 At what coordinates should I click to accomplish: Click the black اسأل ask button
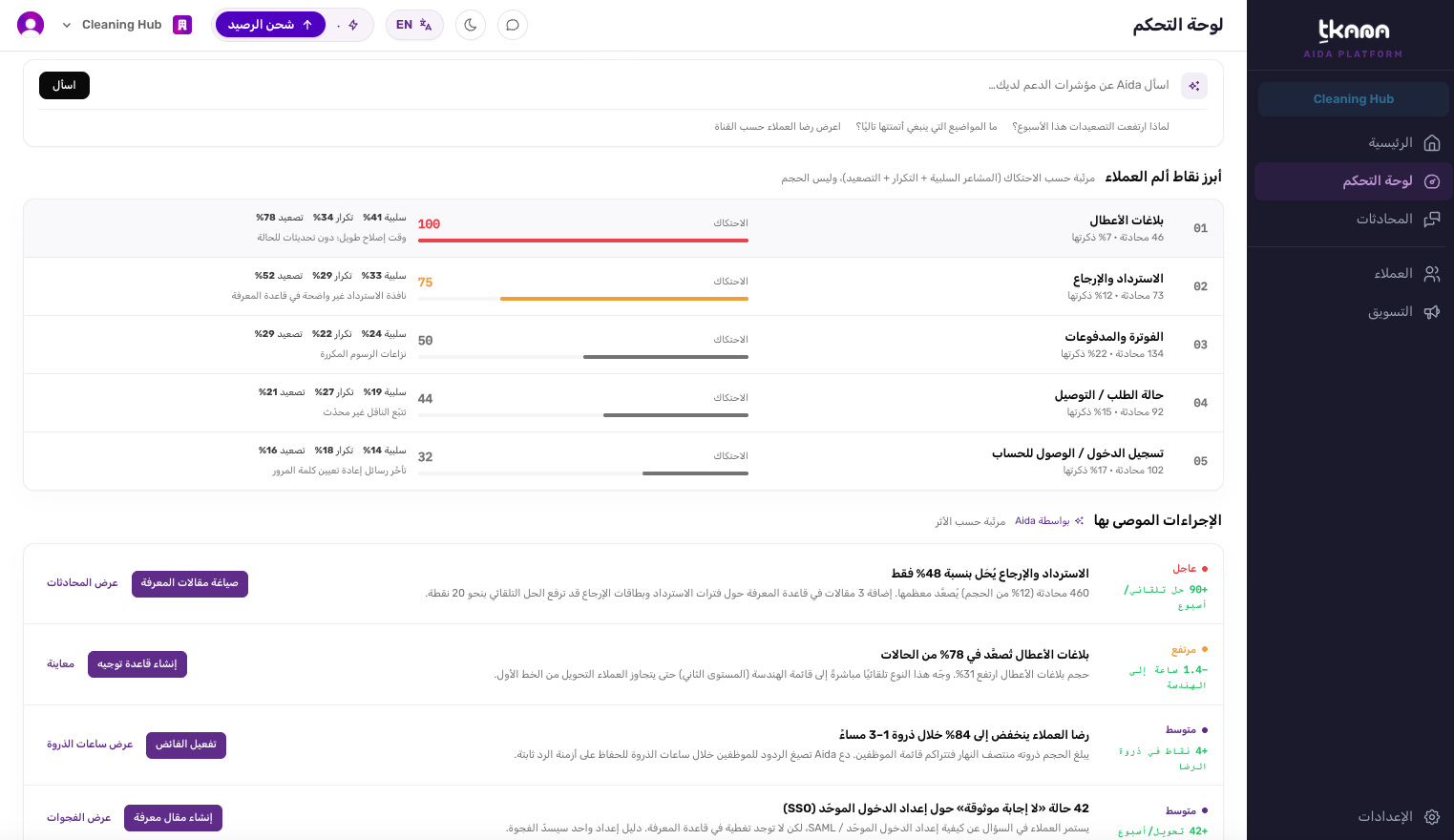[64, 85]
